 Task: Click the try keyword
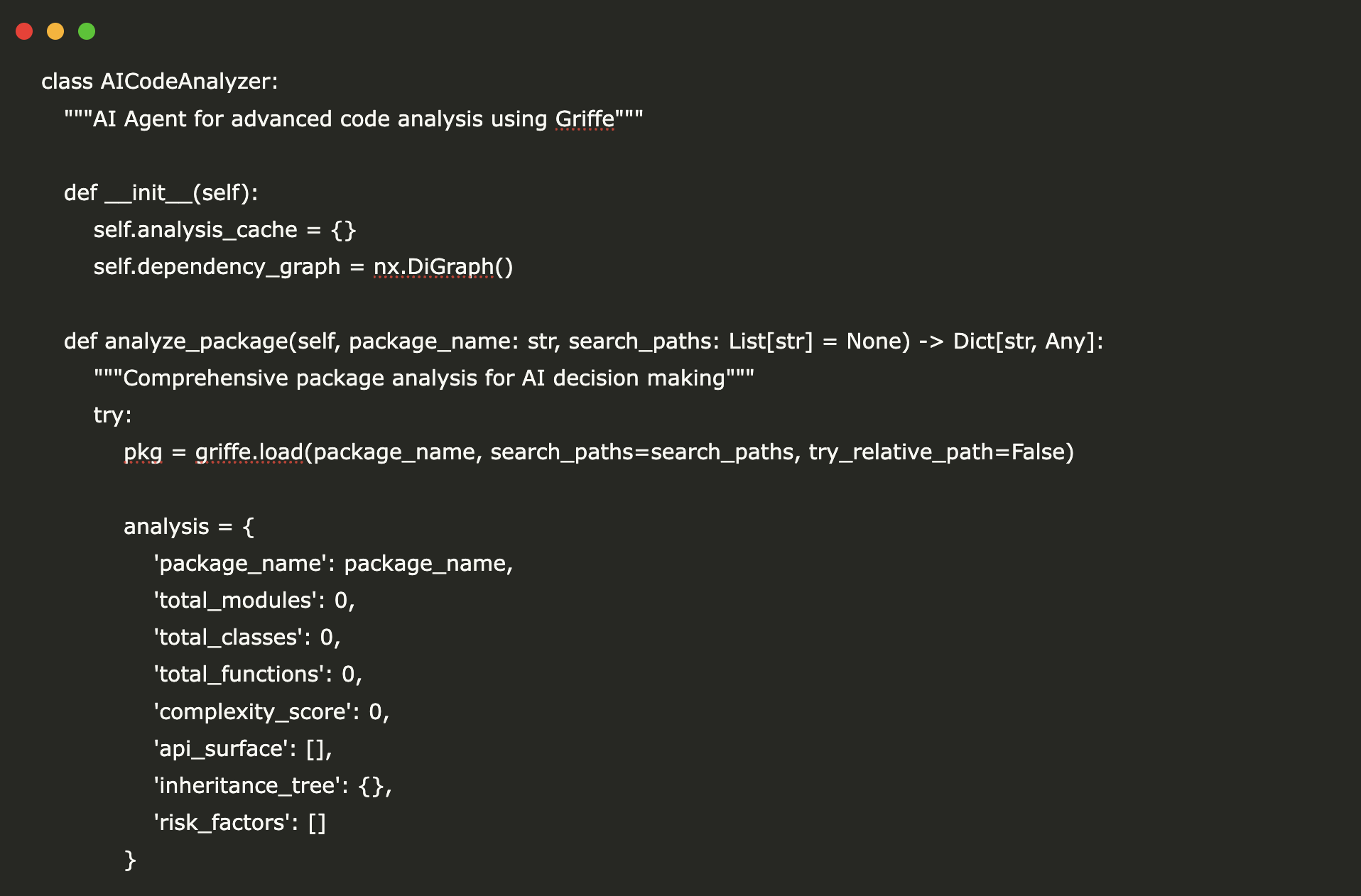click(109, 415)
